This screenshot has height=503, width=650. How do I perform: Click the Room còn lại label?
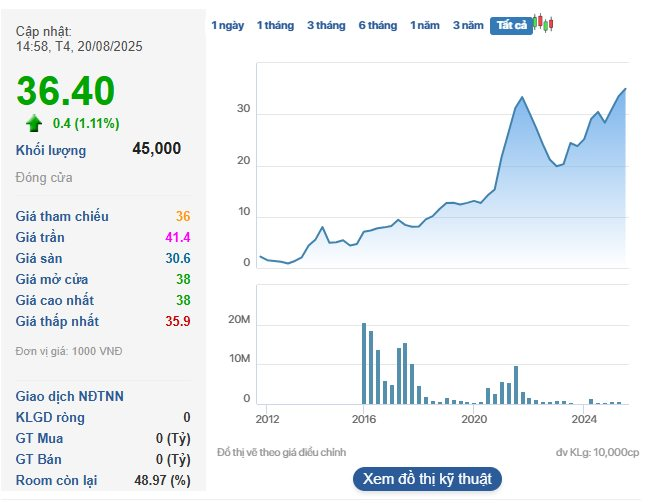(x=56, y=480)
